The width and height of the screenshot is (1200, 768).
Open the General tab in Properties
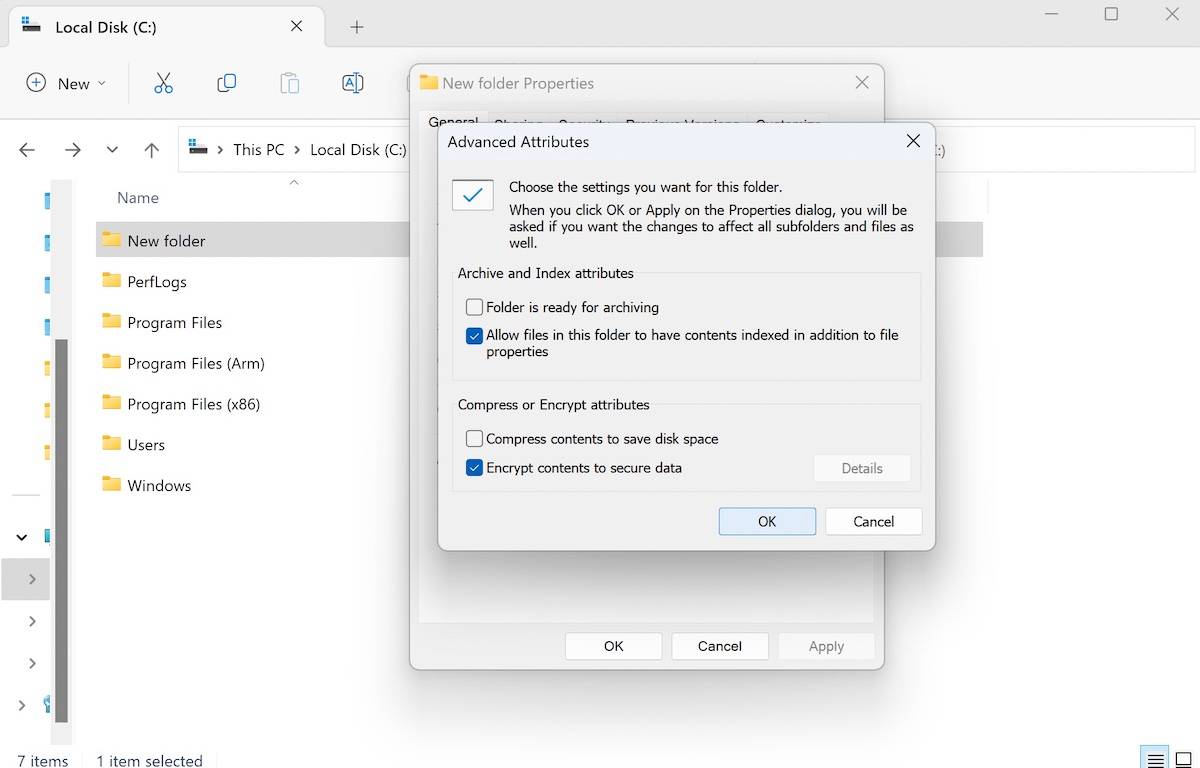[x=453, y=121]
